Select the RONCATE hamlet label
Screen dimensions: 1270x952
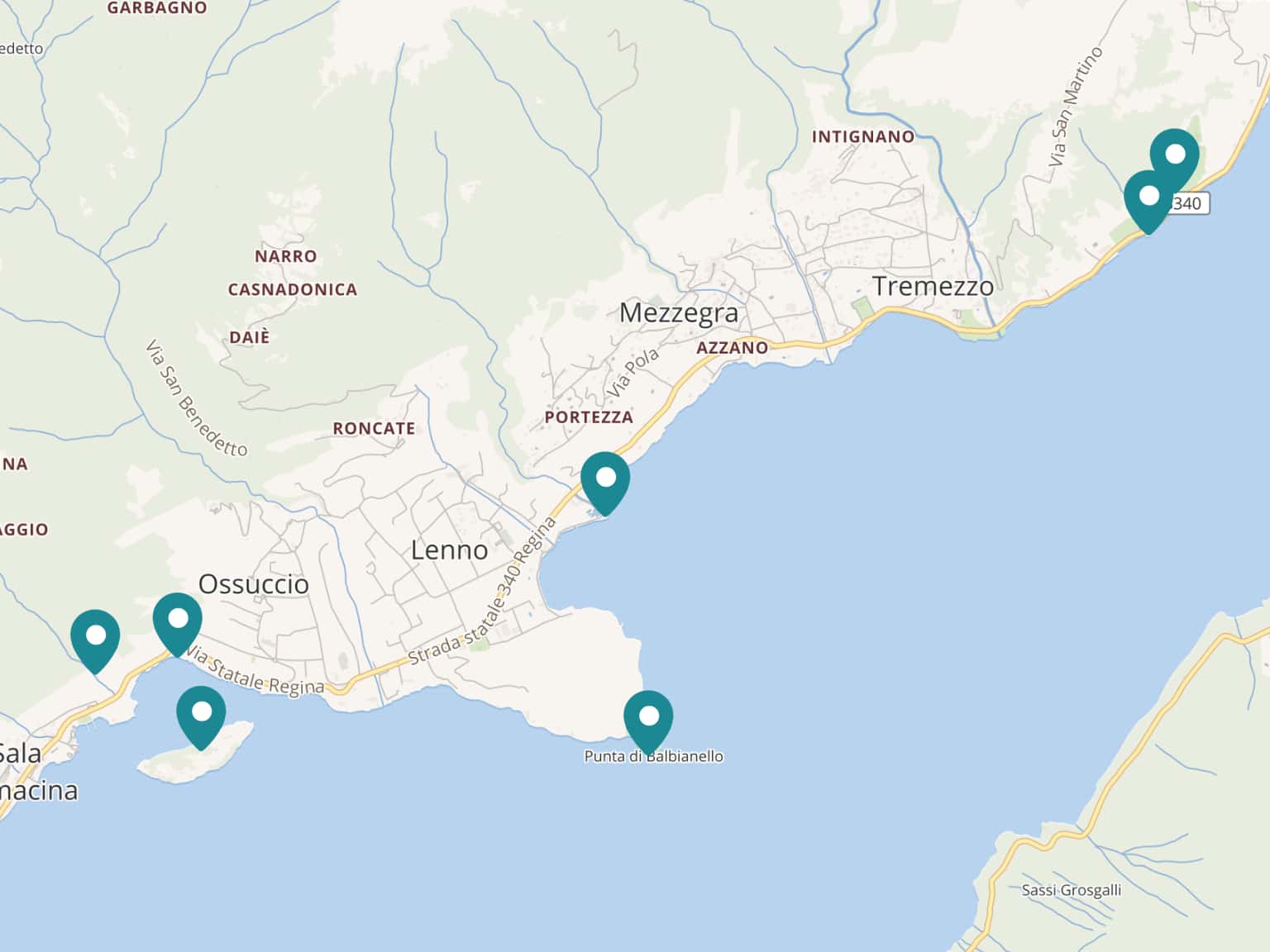click(374, 429)
